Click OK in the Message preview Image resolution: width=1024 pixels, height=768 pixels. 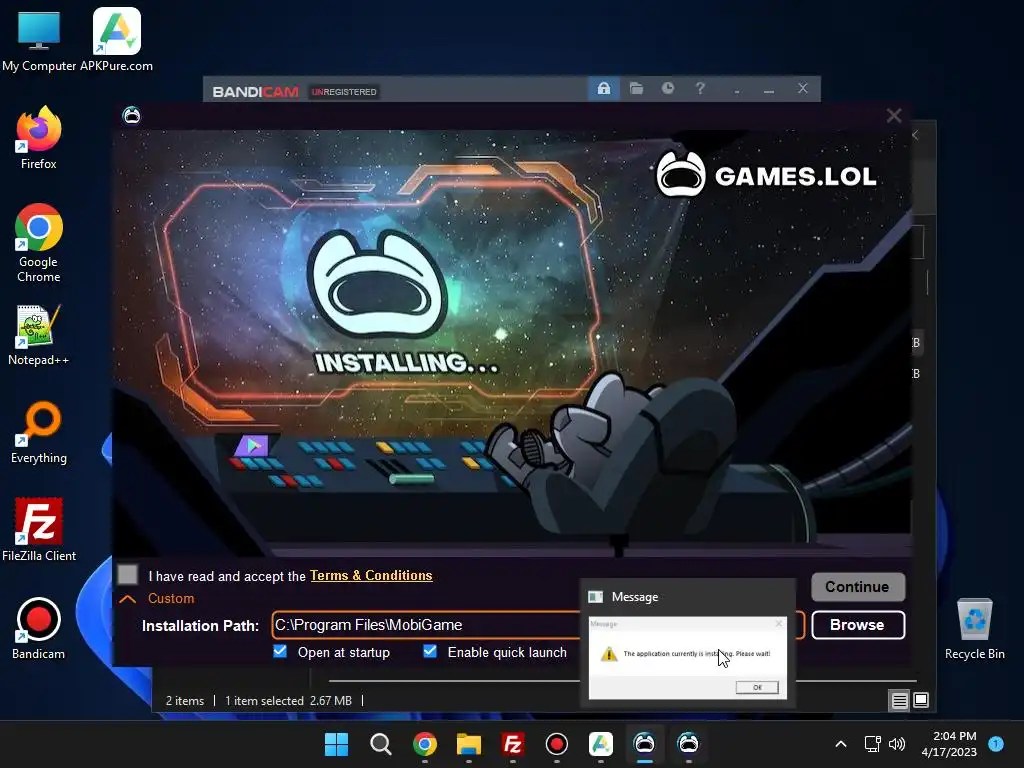(x=757, y=687)
